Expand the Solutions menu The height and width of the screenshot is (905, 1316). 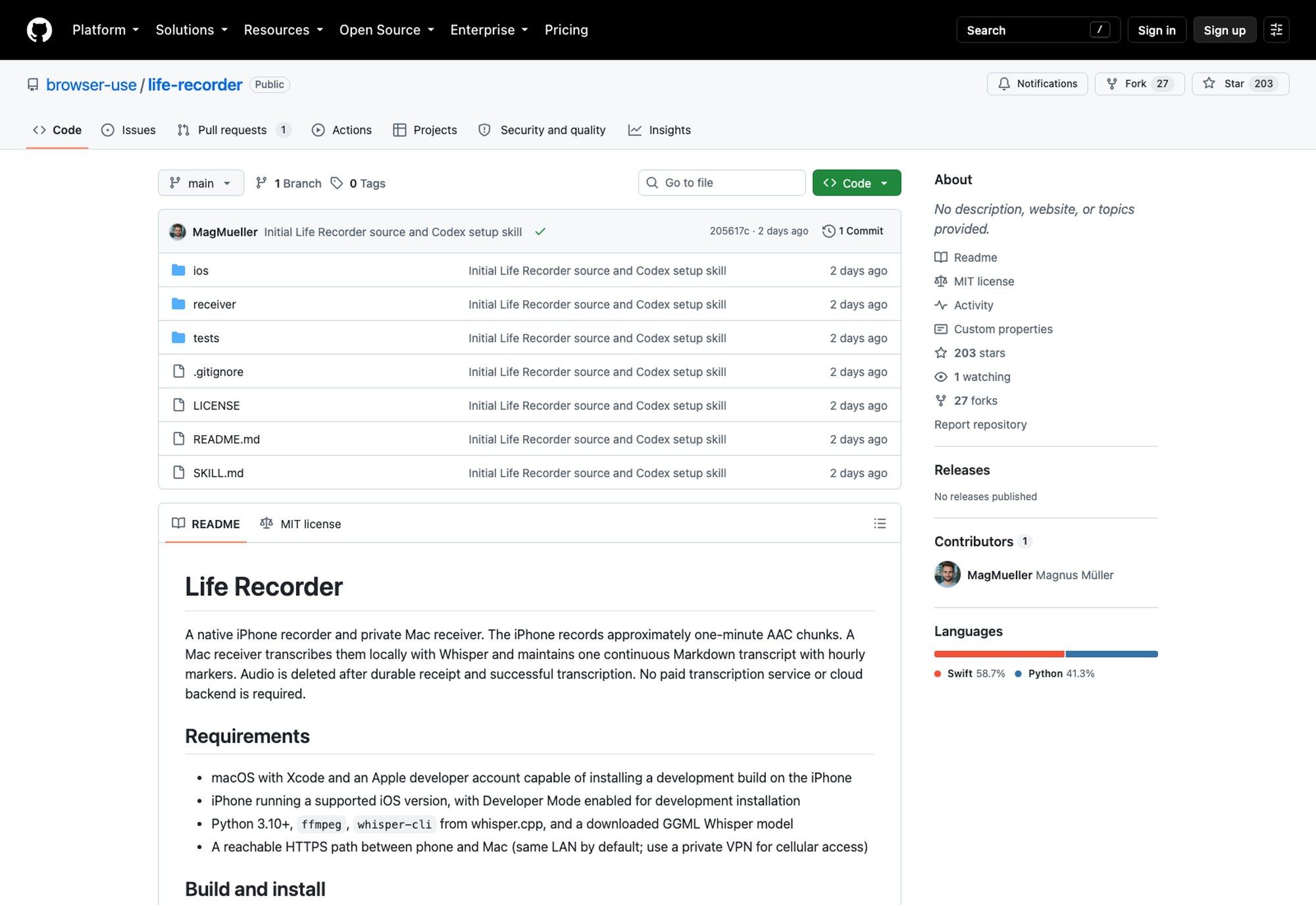tap(191, 30)
